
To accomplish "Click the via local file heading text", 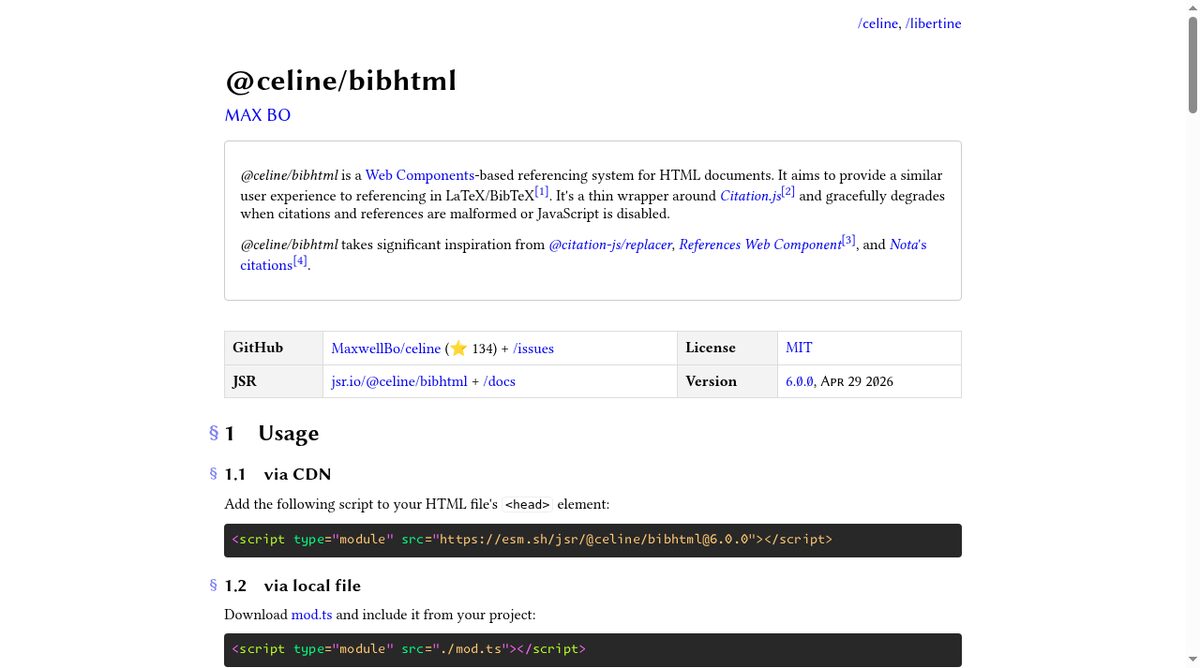I will pyautogui.click(x=312, y=585).
